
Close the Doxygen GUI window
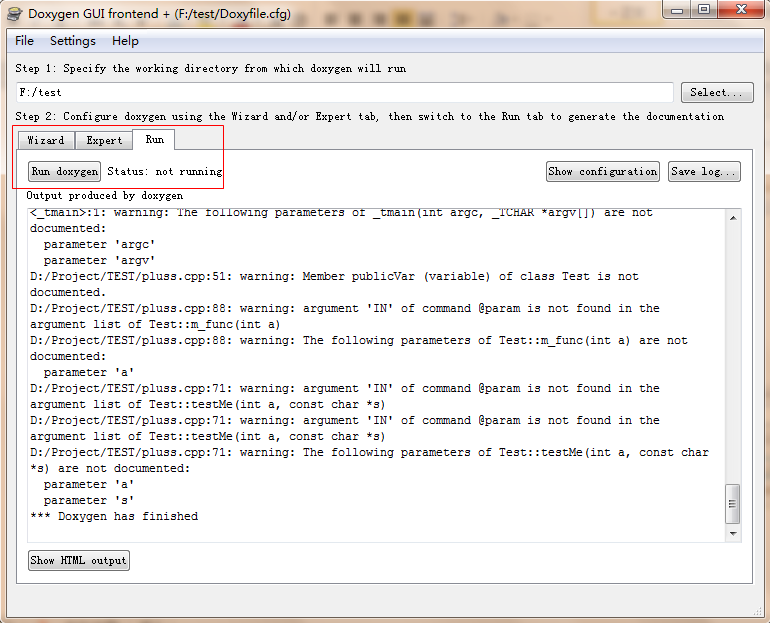coord(741,10)
